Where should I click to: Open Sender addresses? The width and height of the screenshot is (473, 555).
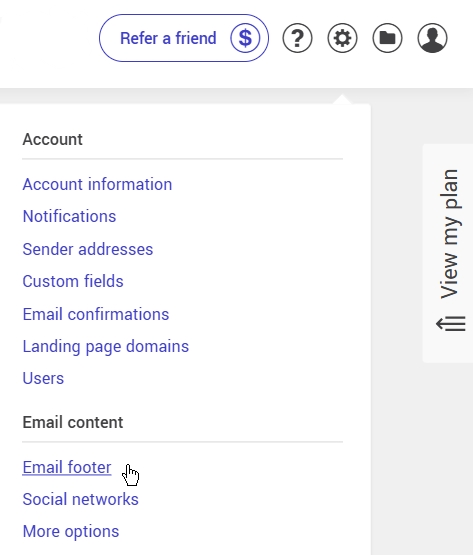coord(88,249)
